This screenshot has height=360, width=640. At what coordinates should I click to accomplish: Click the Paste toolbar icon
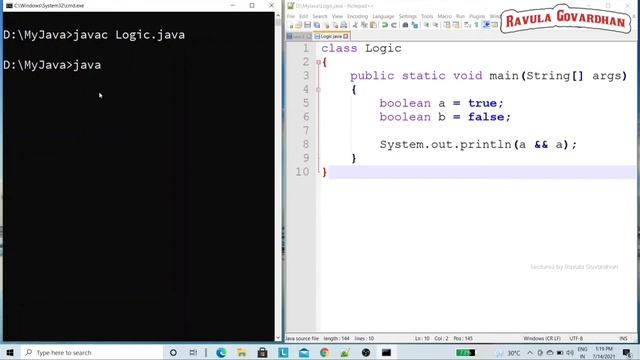pyautogui.click(x=373, y=25)
